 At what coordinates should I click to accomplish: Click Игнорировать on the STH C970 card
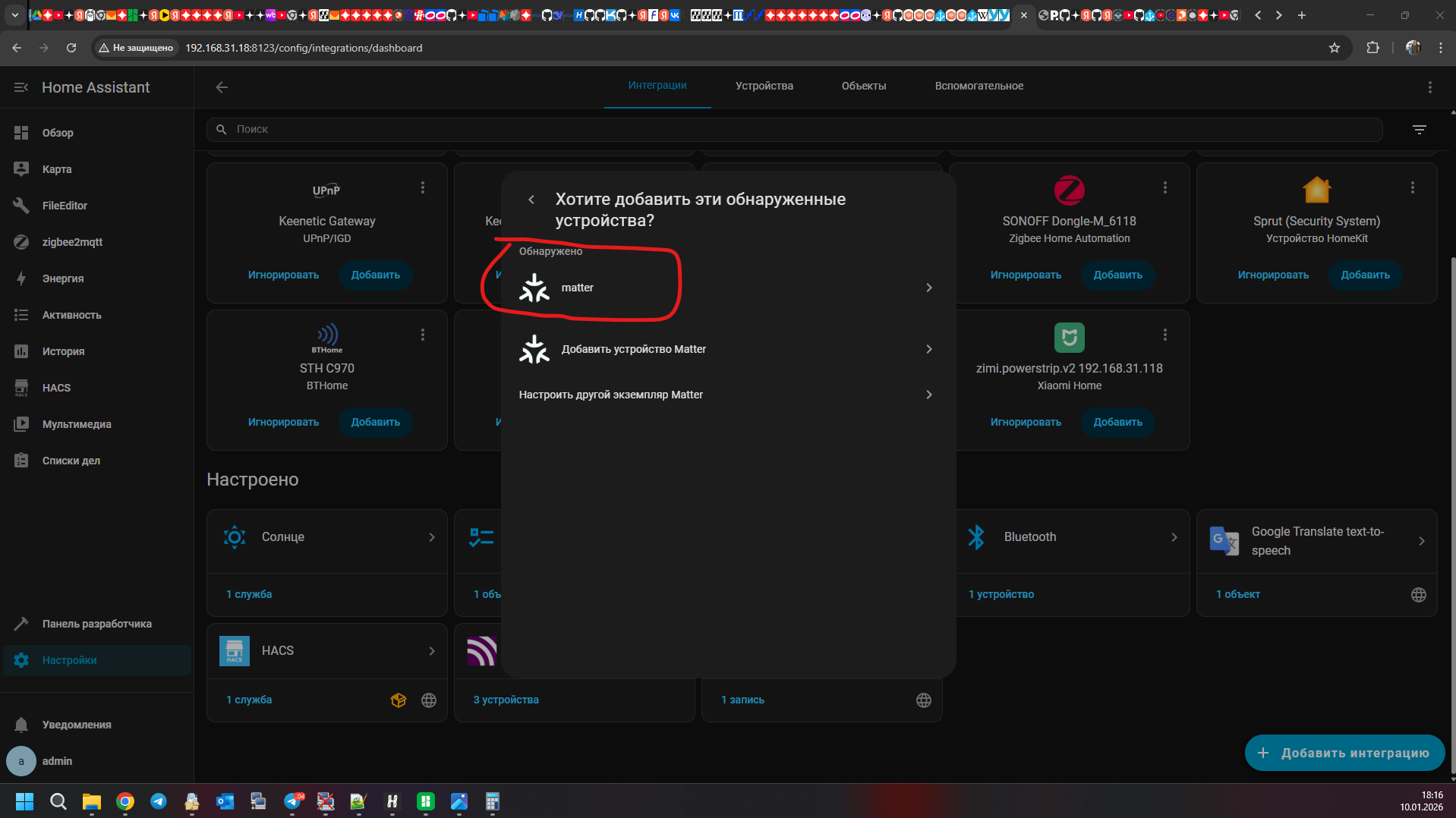(x=283, y=422)
